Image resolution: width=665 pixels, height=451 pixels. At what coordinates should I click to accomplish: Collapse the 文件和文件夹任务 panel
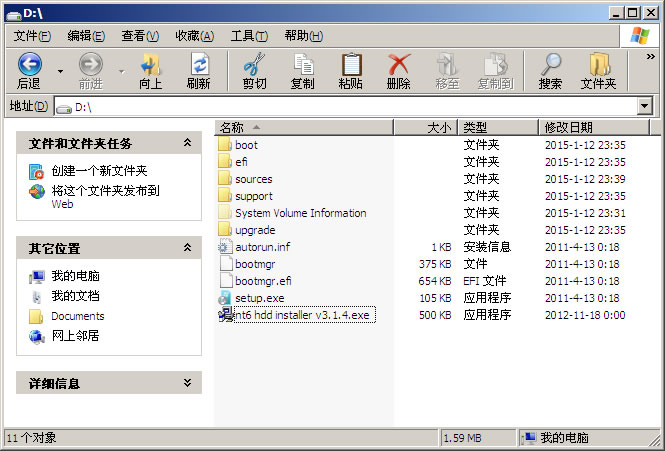[x=187, y=143]
